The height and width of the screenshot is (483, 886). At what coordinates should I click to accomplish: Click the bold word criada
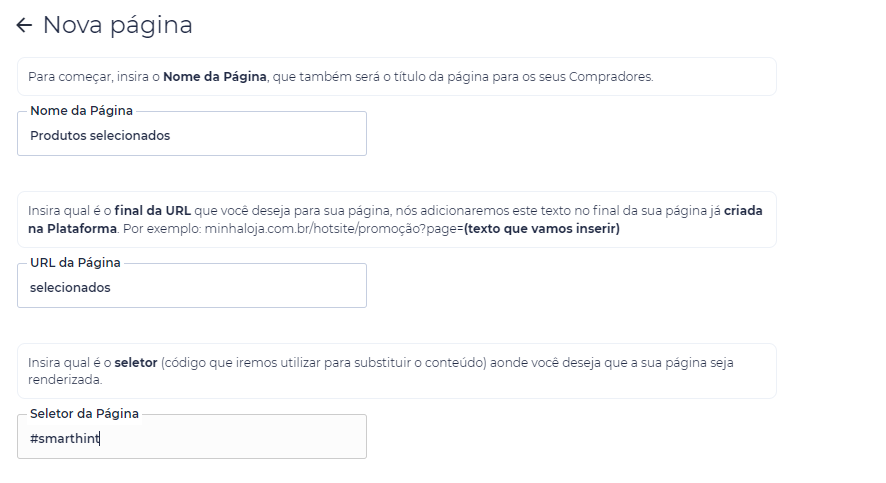(x=743, y=211)
